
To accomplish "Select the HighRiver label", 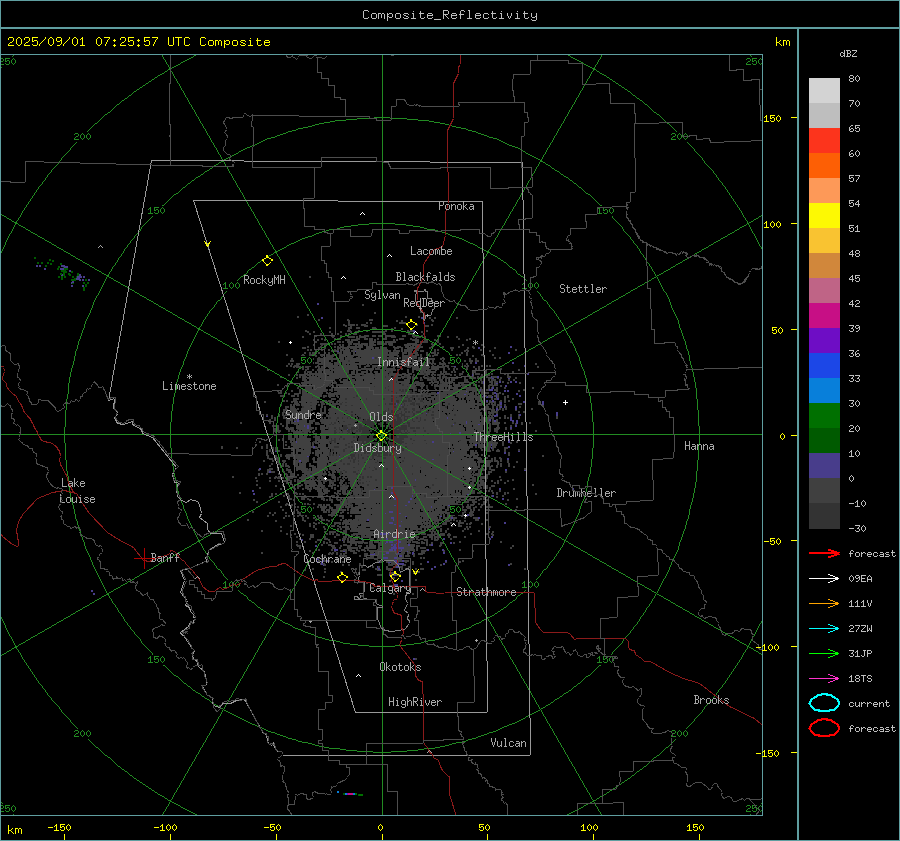I will [415, 702].
